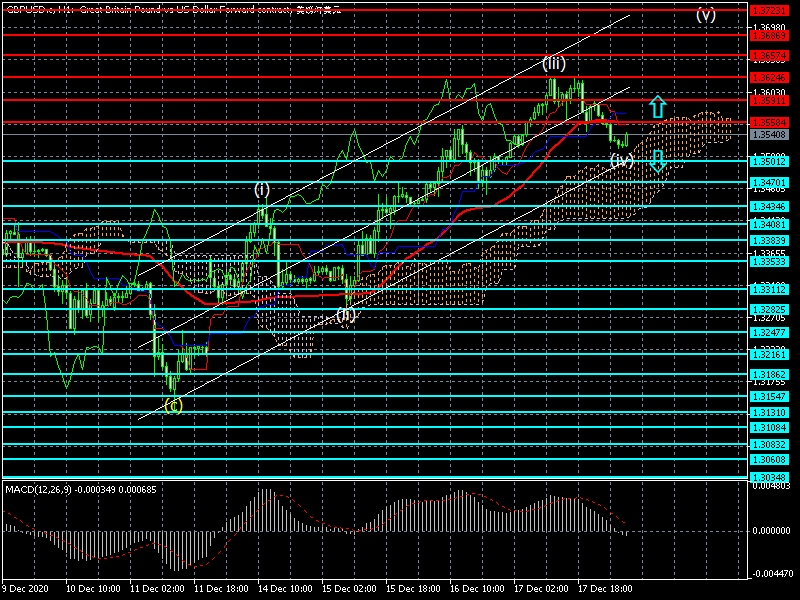800x600 pixels.
Task: Select the yellow (c) wave label
Action: (x=173, y=405)
